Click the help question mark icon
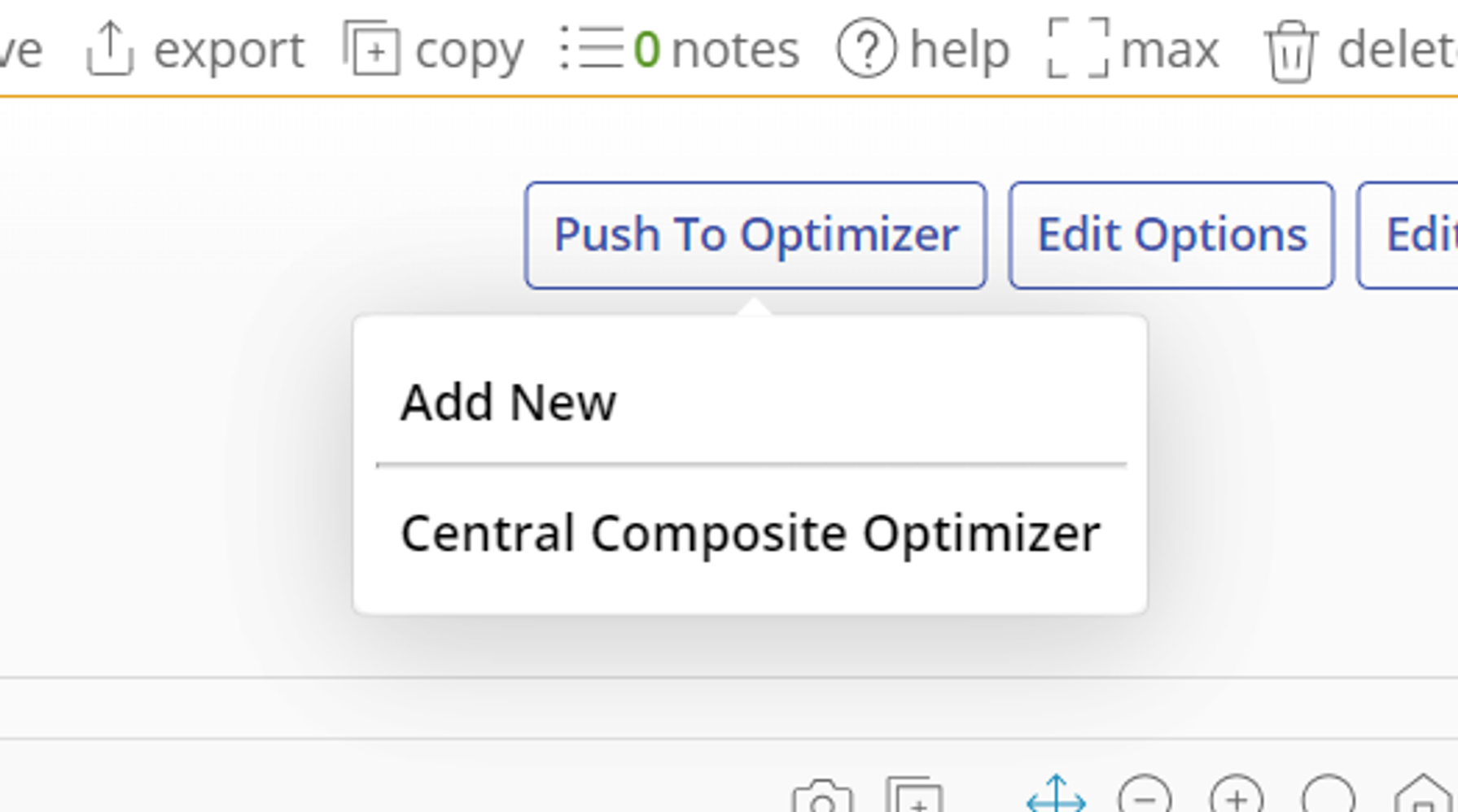1458x812 pixels. (x=866, y=50)
